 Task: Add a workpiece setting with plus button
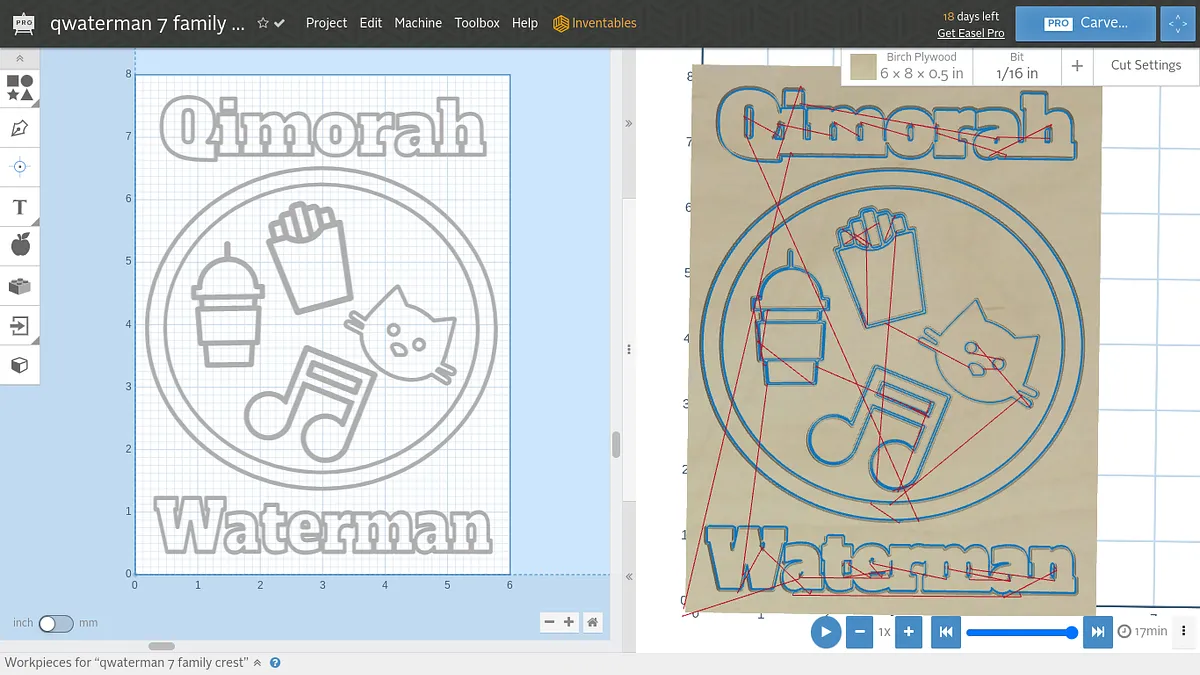[x=1077, y=66]
